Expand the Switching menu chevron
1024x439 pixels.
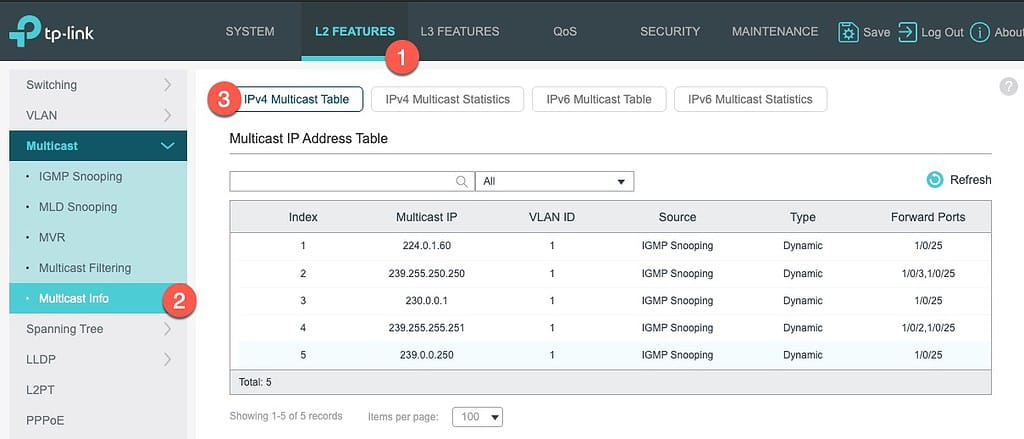[x=167, y=85]
